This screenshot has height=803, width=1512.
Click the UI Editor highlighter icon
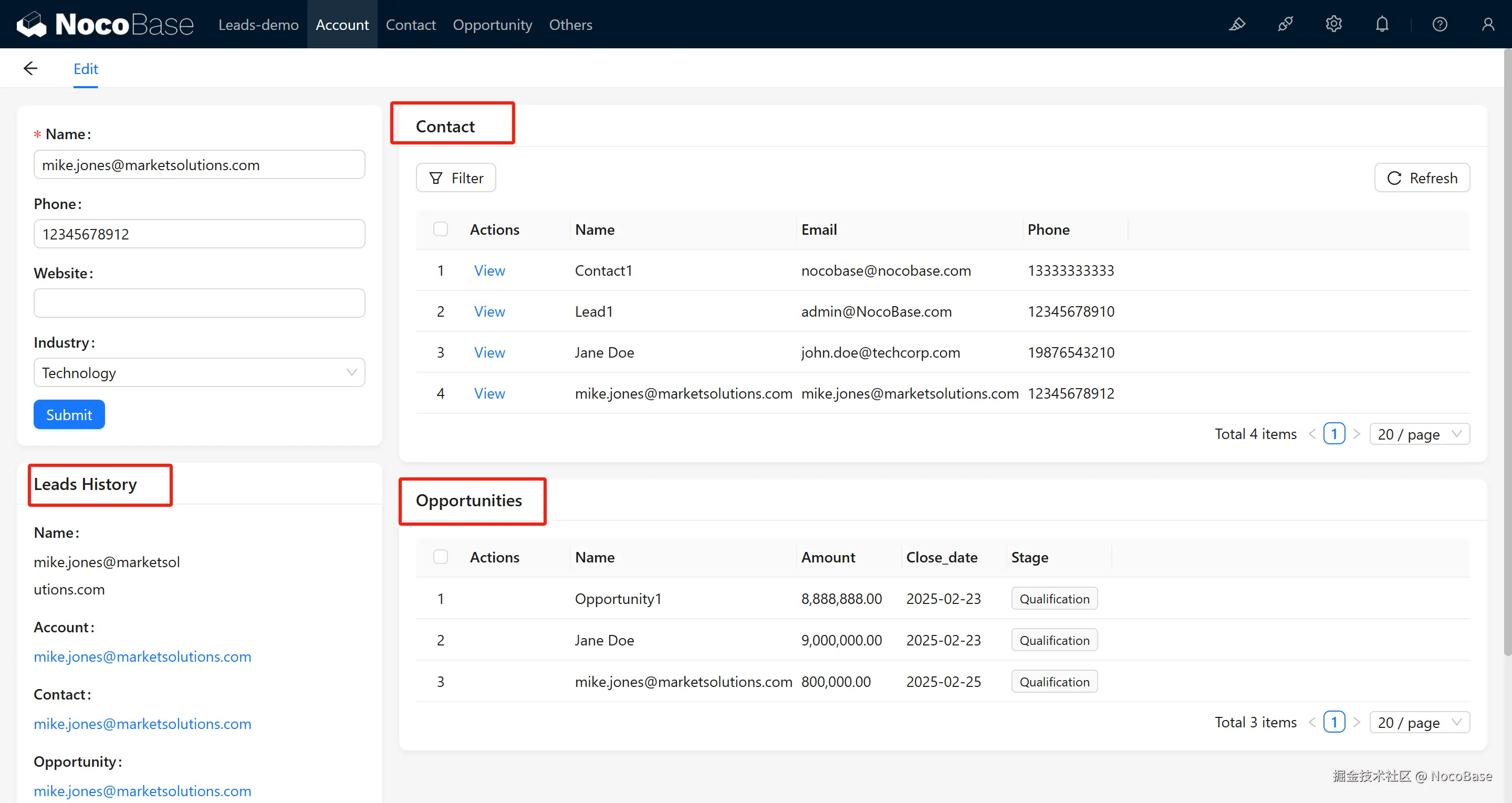pyautogui.click(x=1237, y=24)
